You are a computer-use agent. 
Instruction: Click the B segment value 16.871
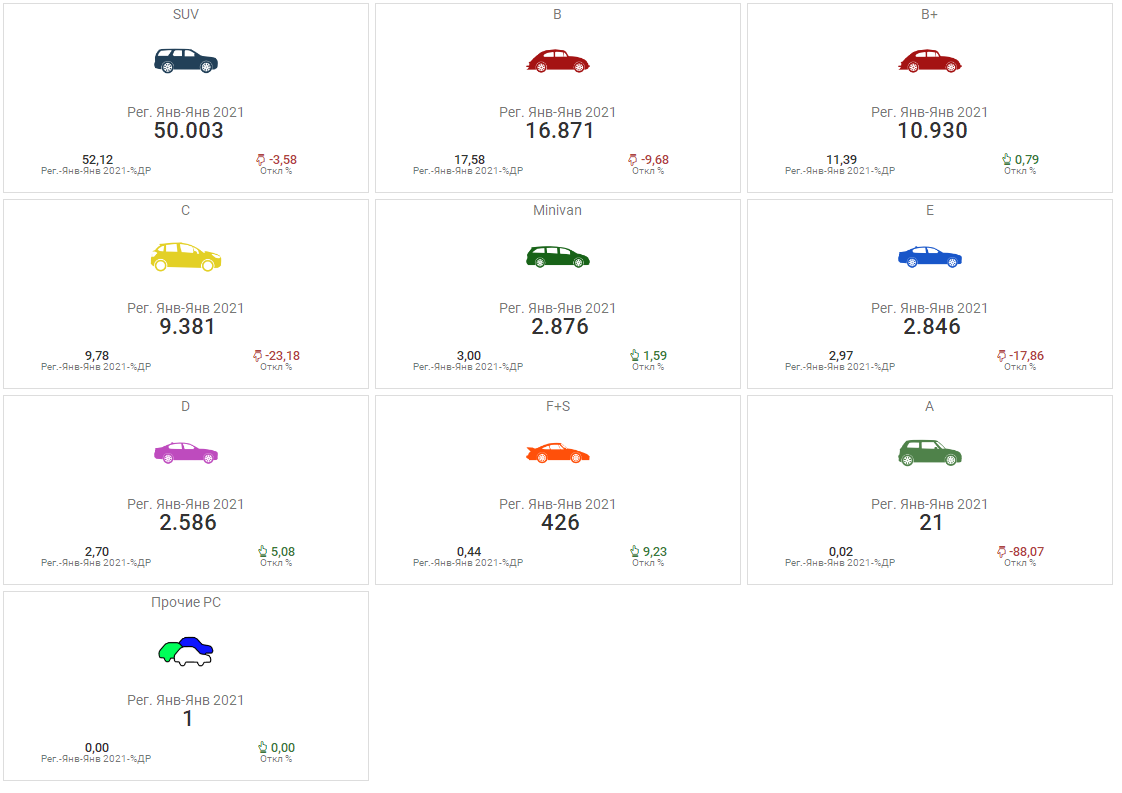560,131
